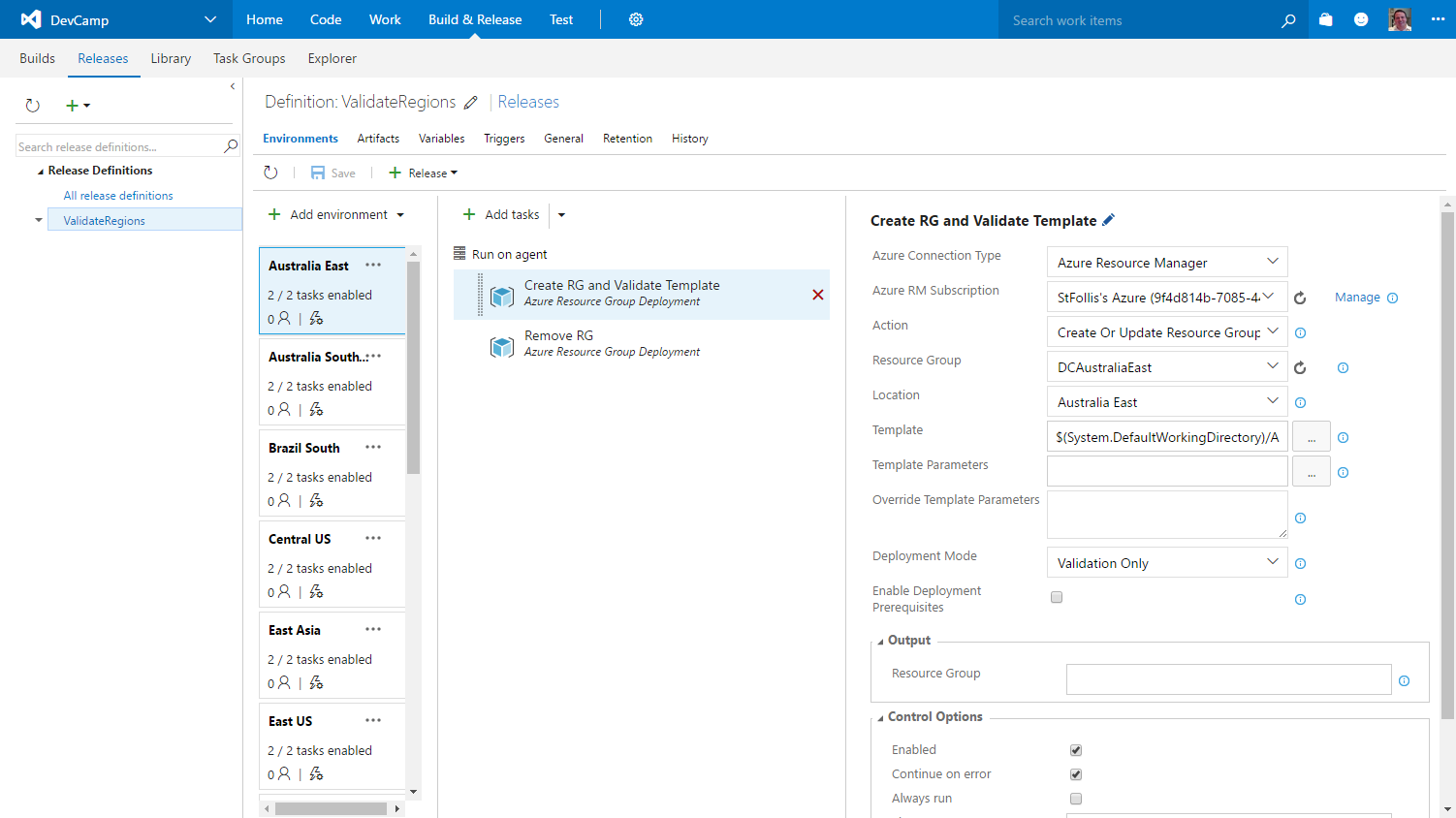Click Central US approvers person icon

284,591
